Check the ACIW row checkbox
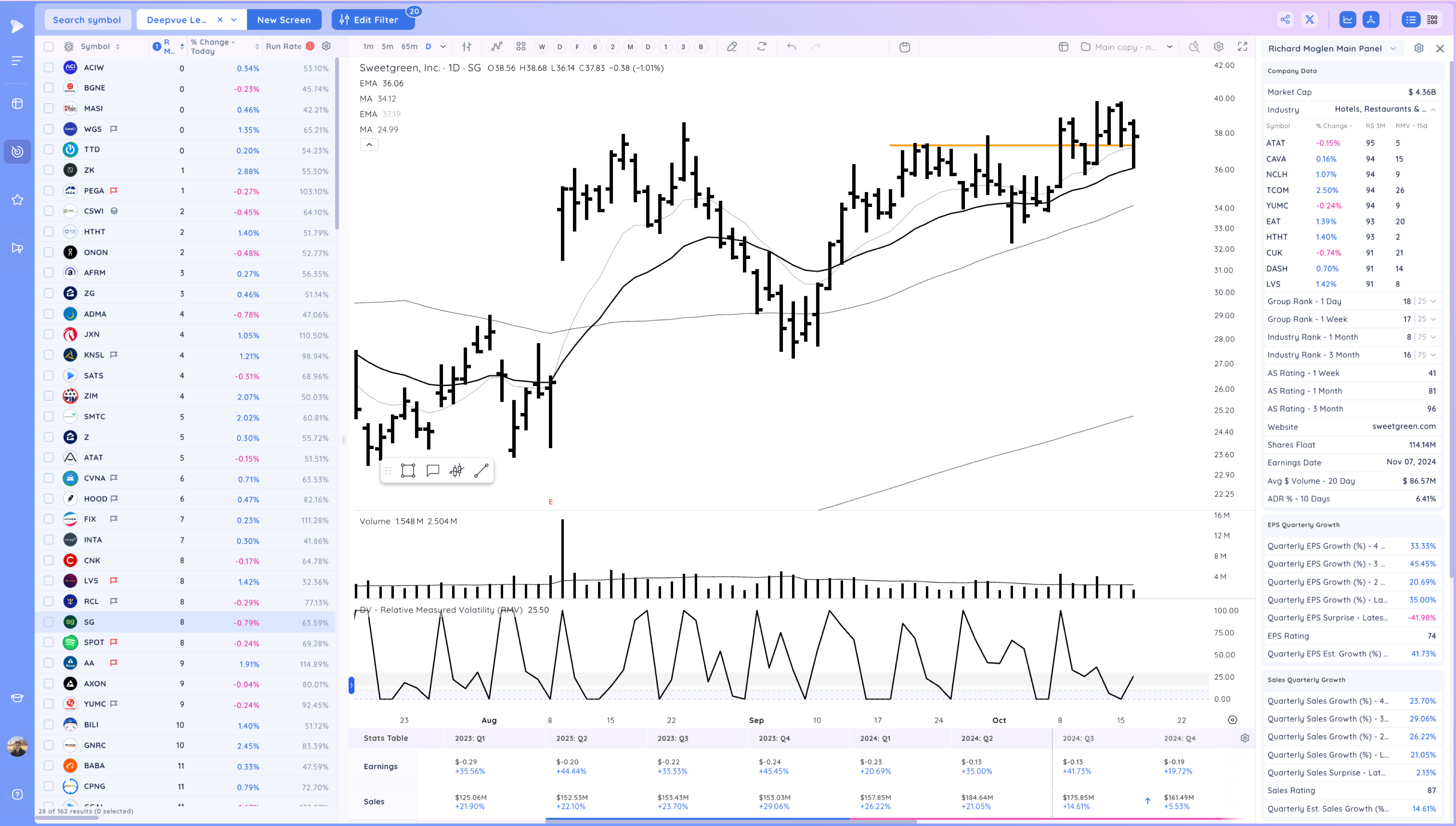This screenshot has width=1456, height=826. click(x=49, y=68)
